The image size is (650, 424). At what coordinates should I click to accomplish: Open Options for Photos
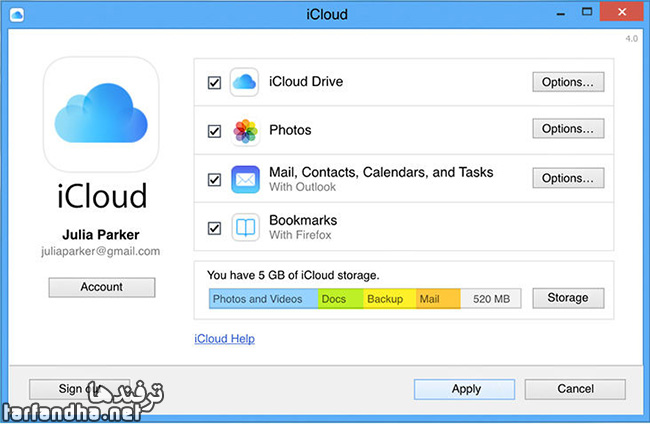(x=568, y=128)
